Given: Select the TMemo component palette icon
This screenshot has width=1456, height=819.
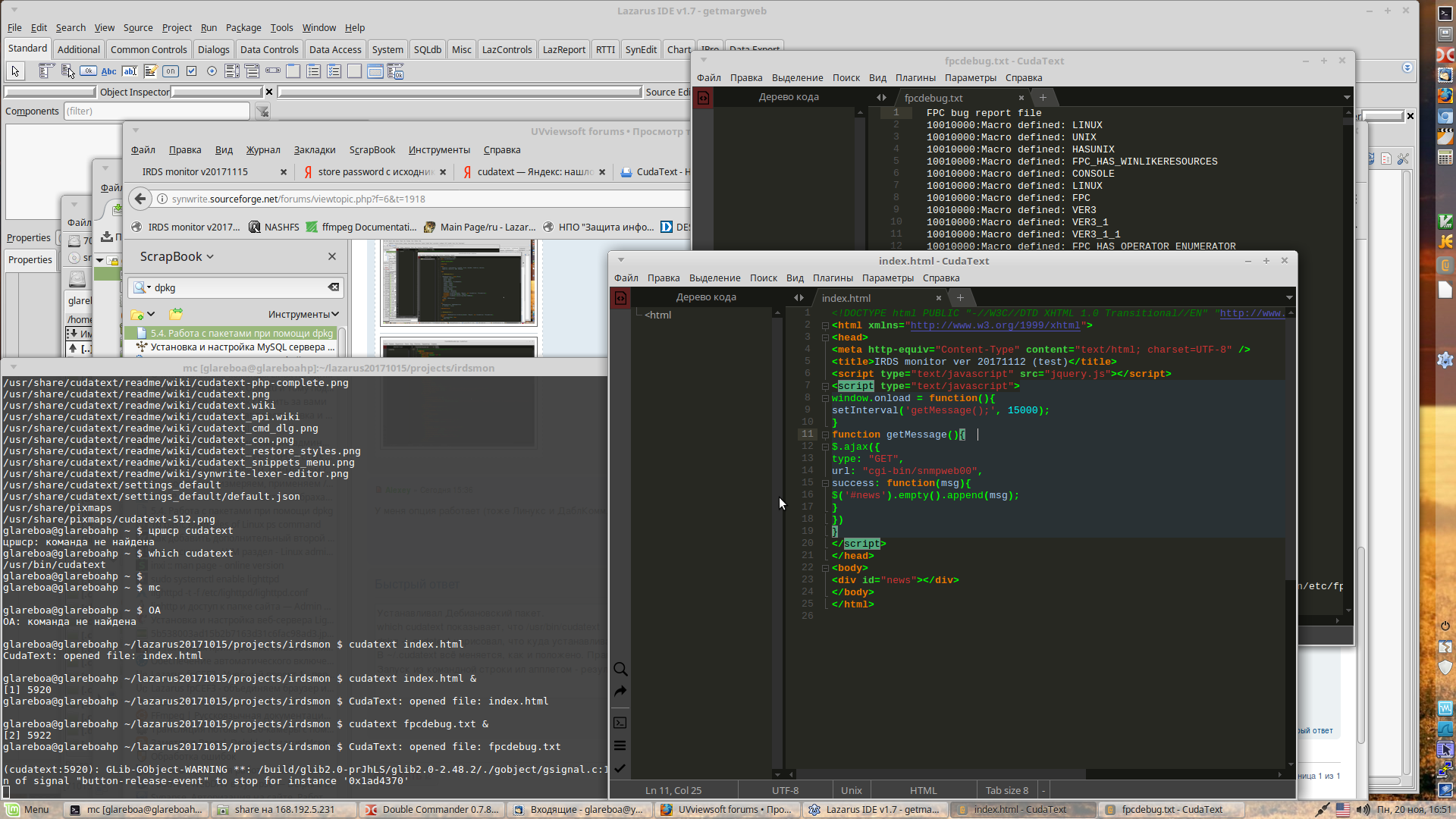Looking at the screenshot, I should coord(150,71).
